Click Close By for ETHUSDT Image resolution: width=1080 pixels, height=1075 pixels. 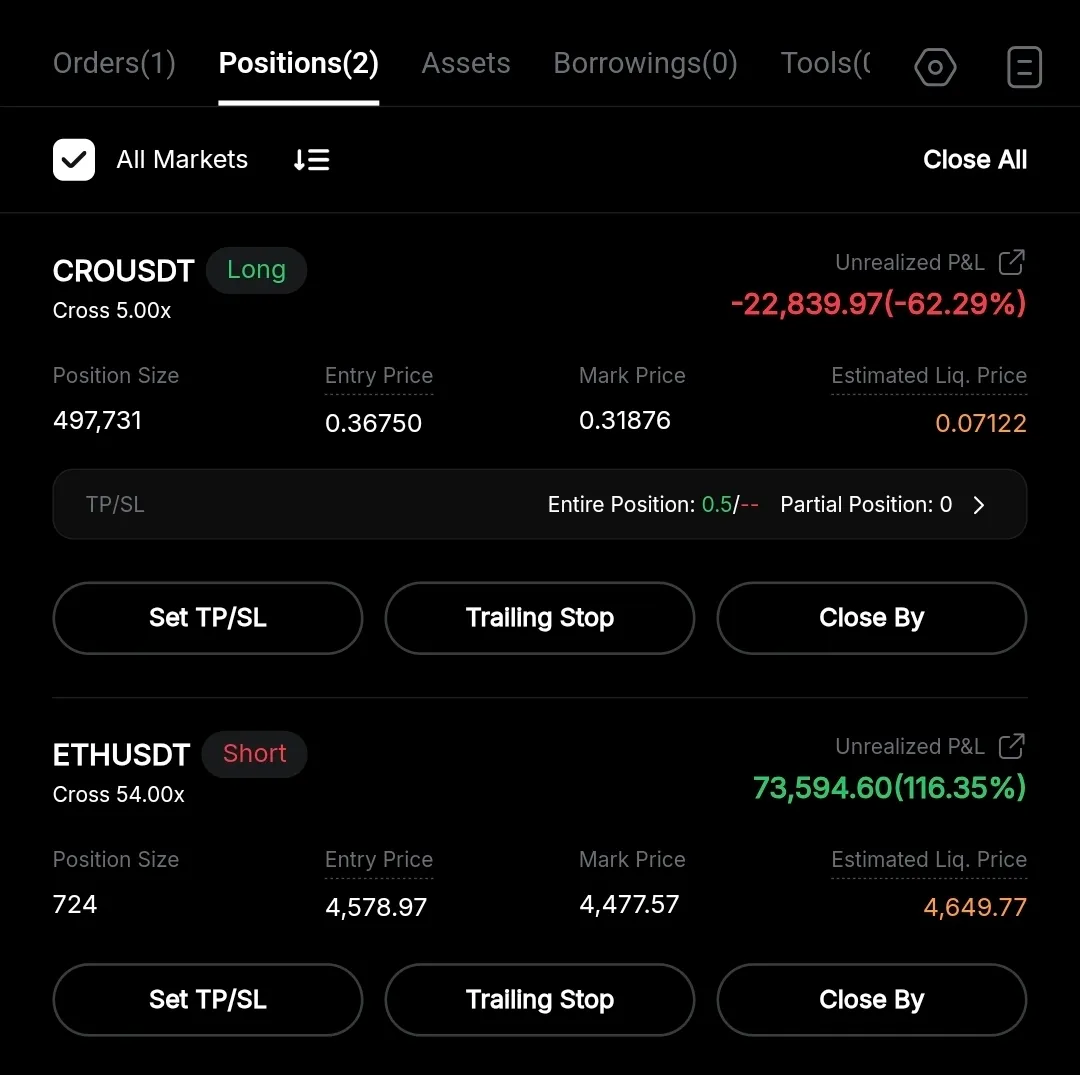click(871, 1000)
